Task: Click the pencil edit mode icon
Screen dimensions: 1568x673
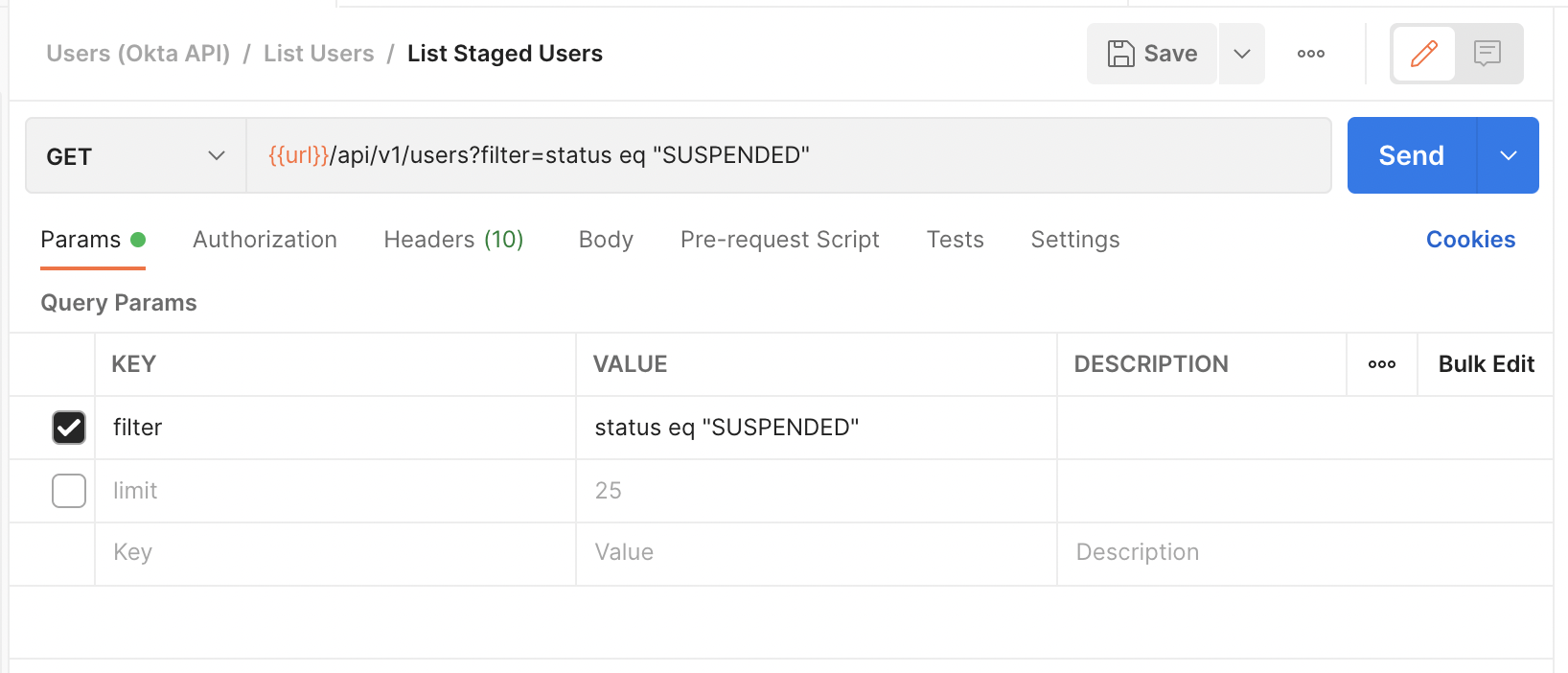Action: pos(1423,54)
